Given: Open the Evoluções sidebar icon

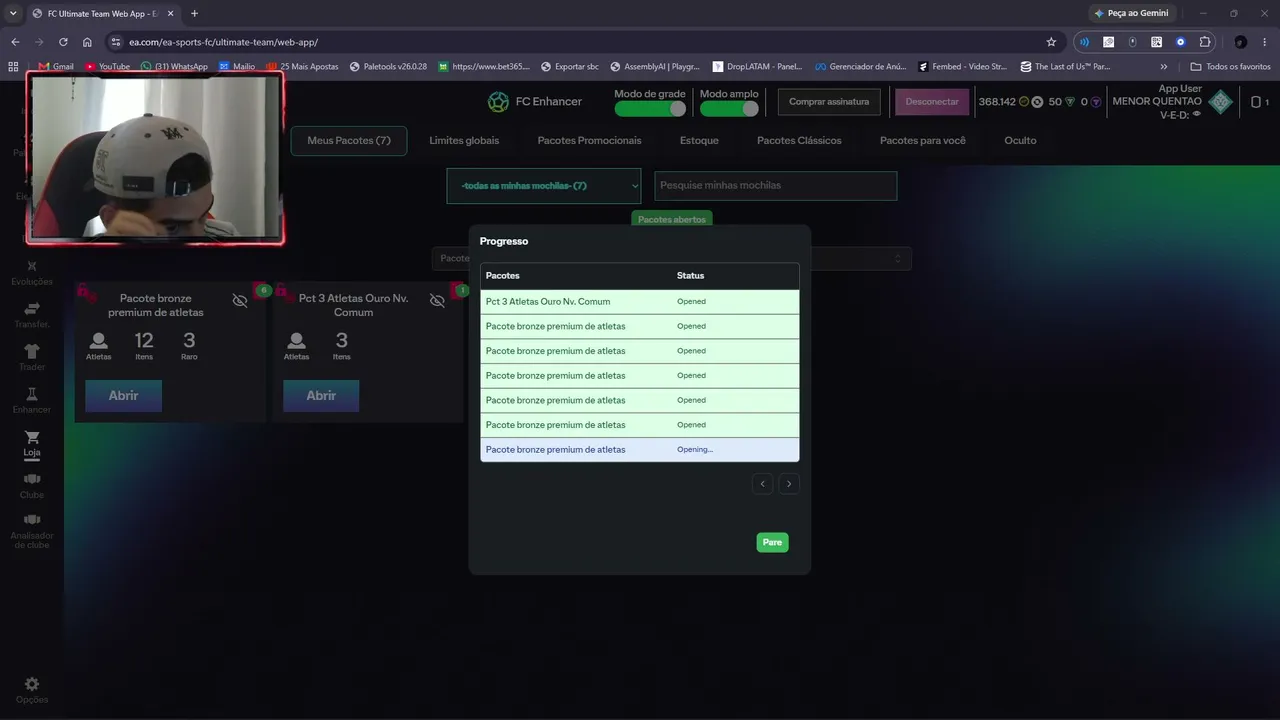Looking at the screenshot, I should tap(32, 266).
